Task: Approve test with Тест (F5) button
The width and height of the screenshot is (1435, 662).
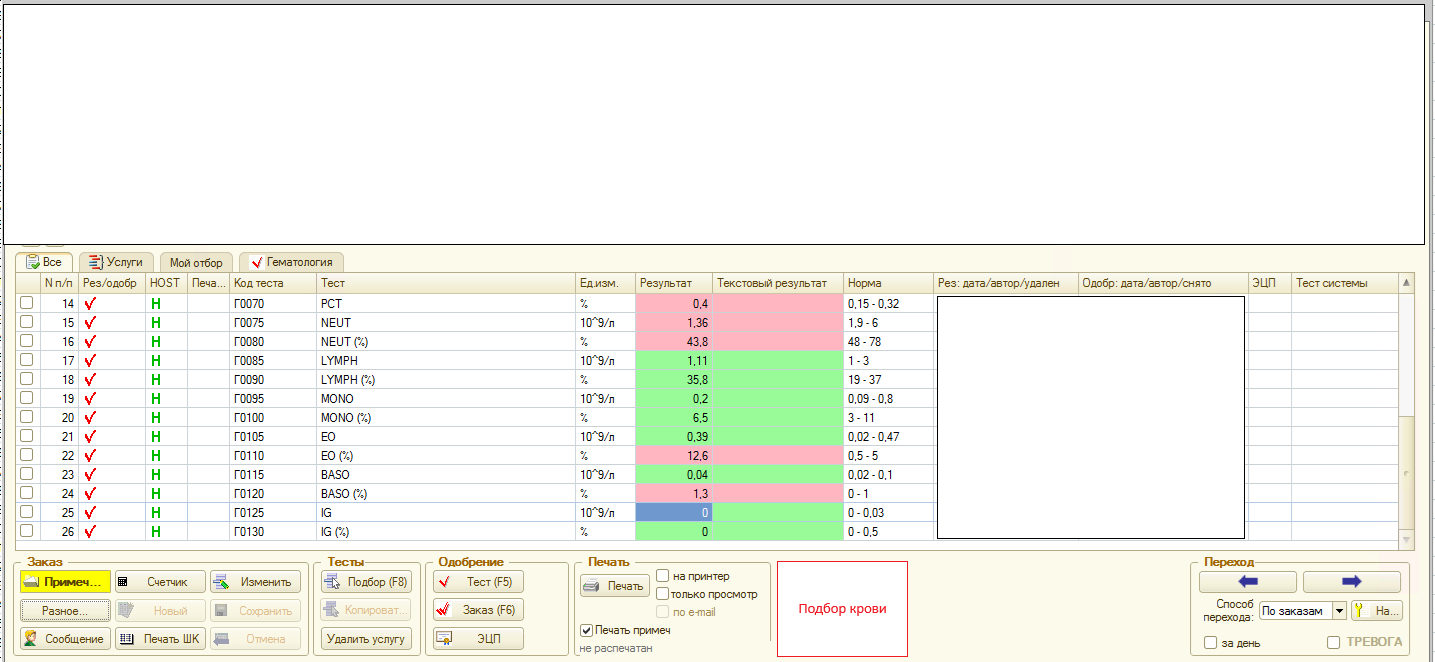Action: (478, 582)
